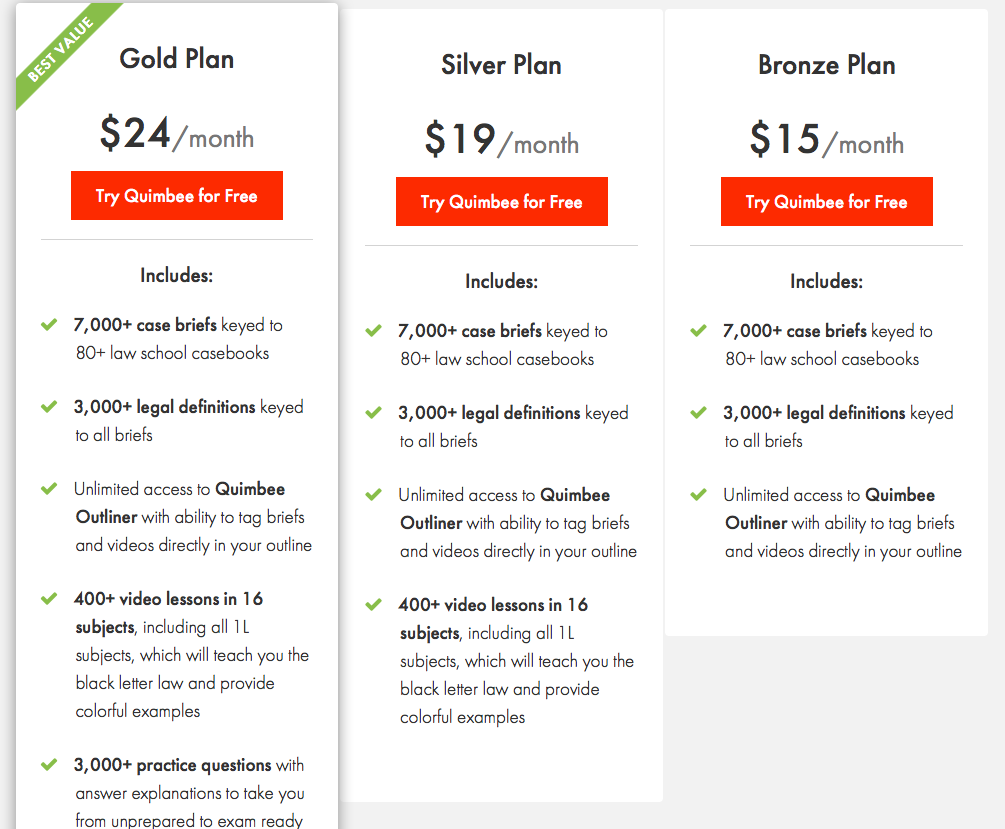
Task: Select the Bronze Plan heading
Action: tap(826, 64)
